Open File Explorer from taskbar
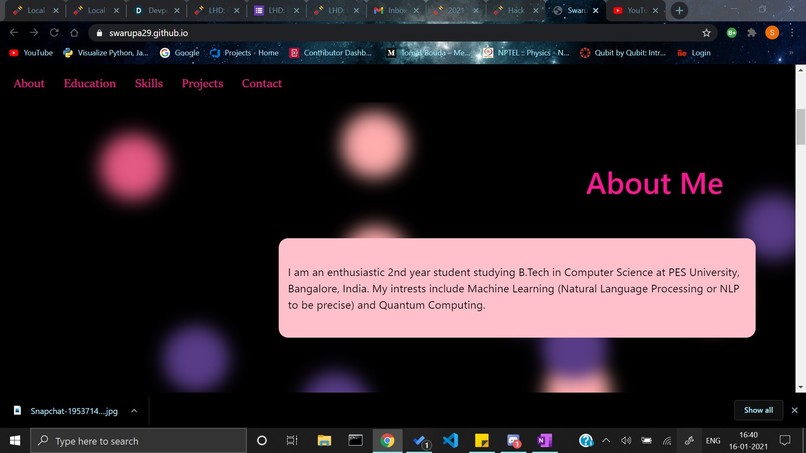The image size is (806, 453). [324, 441]
